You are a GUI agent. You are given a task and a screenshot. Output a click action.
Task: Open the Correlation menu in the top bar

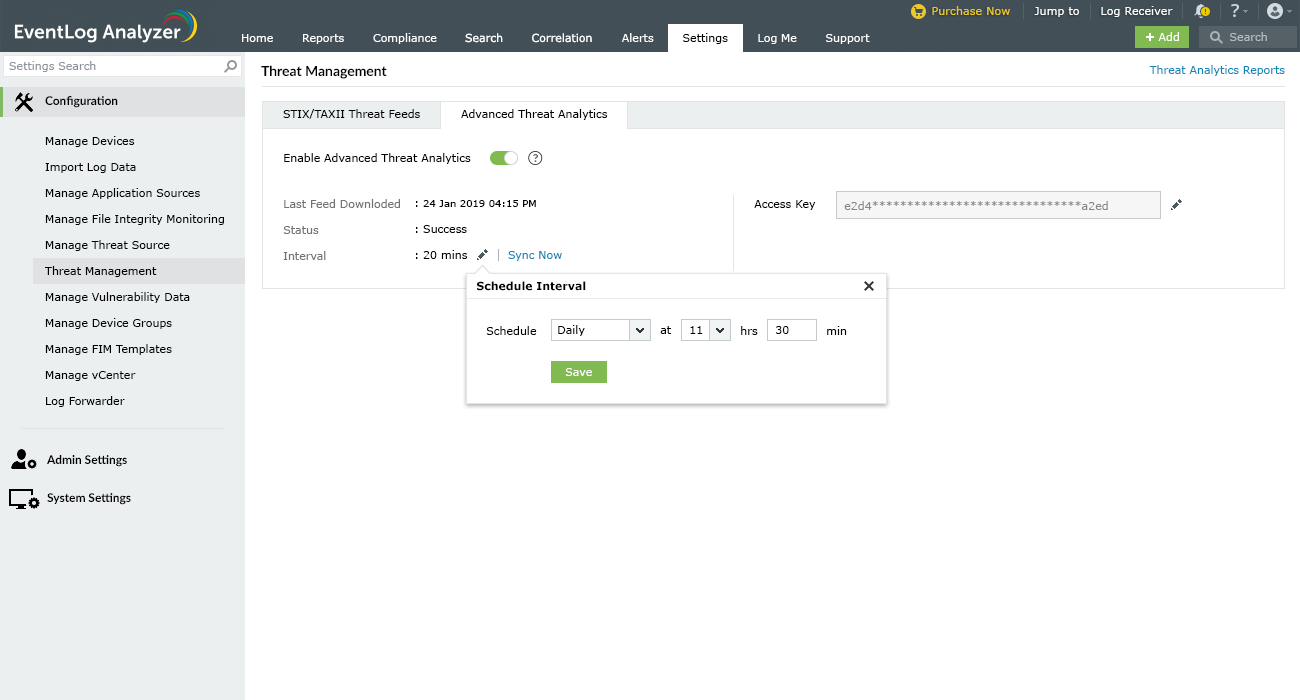pos(561,38)
